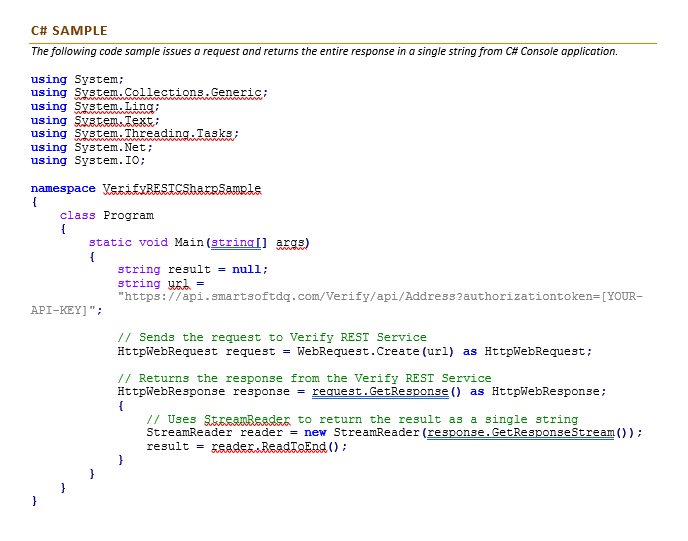Click 'reader.ReadToEnd' call

click(x=269, y=447)
